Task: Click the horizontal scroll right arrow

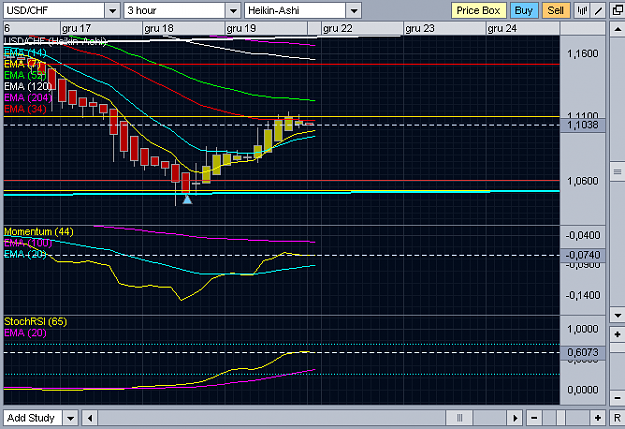Action: click(515, 418)
